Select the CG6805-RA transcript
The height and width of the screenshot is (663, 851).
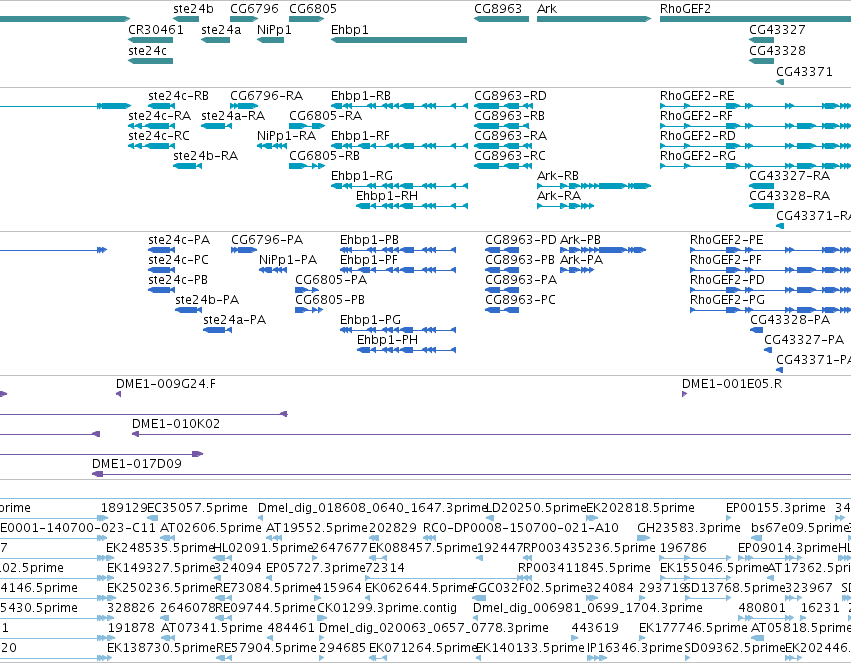tap(307, 126)
